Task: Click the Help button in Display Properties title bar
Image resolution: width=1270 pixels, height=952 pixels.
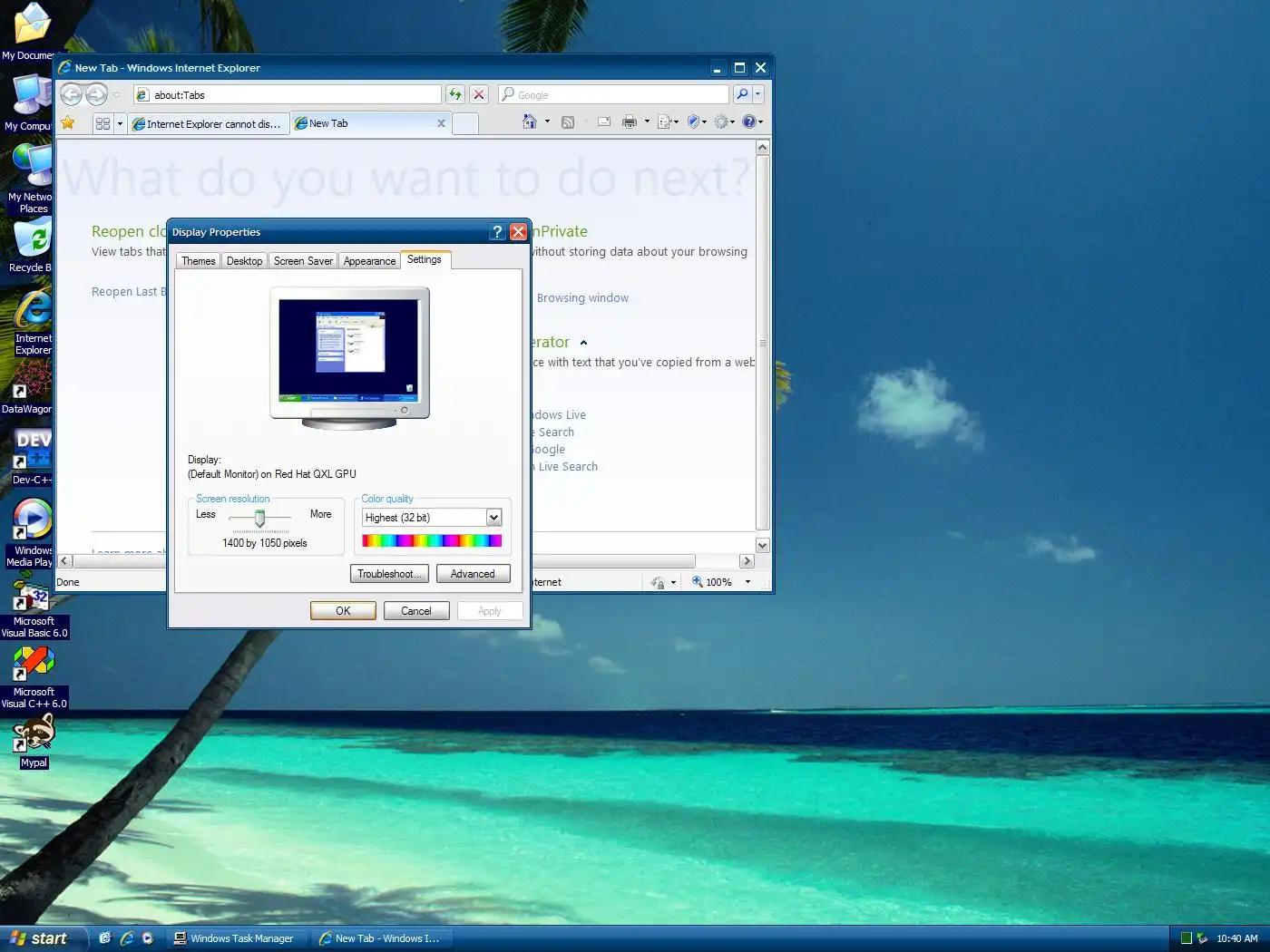Action: click(497, 232)
